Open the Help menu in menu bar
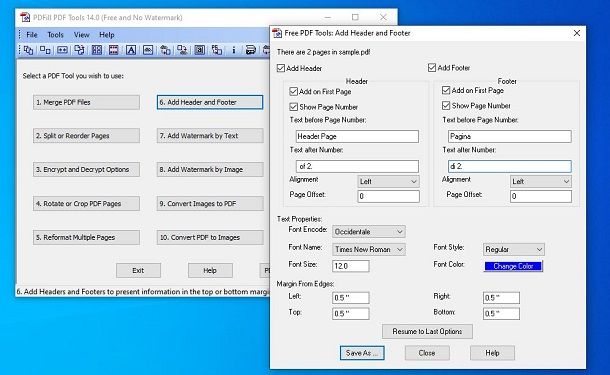 (x=107, y=35)
